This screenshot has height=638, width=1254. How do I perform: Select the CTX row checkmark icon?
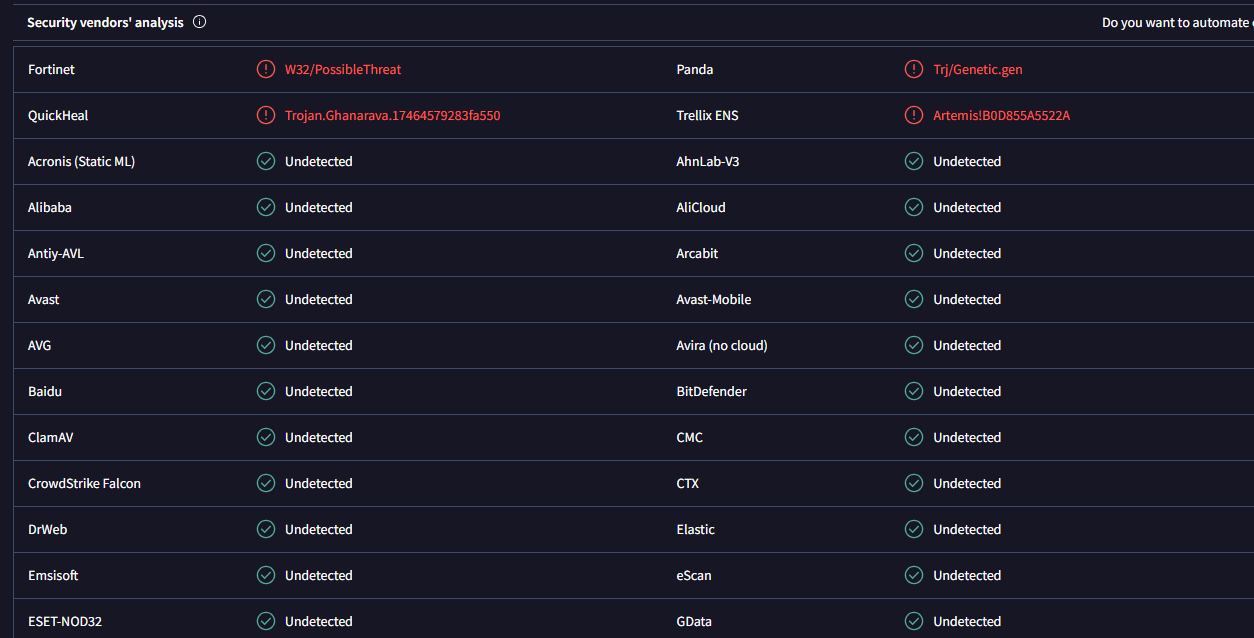point(914,483)
